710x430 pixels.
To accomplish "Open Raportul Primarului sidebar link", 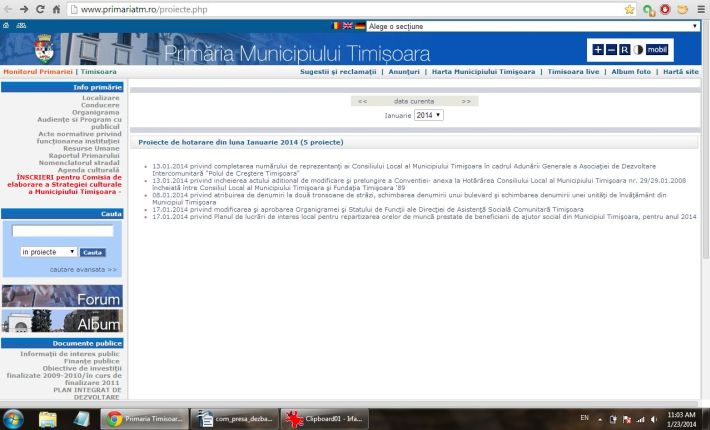I will (x=84, y=156).
